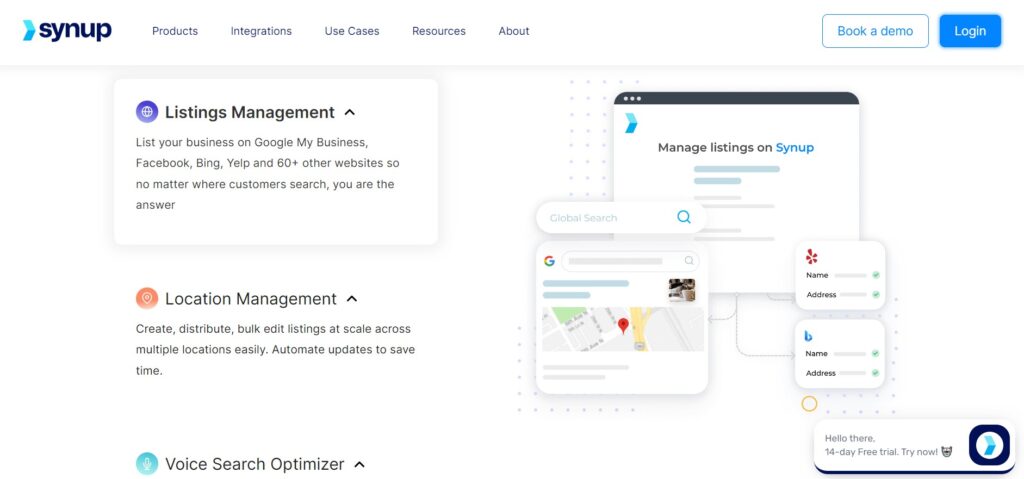
Task: Click the Listings Management globe icon
Action: [x=147, y=112]
